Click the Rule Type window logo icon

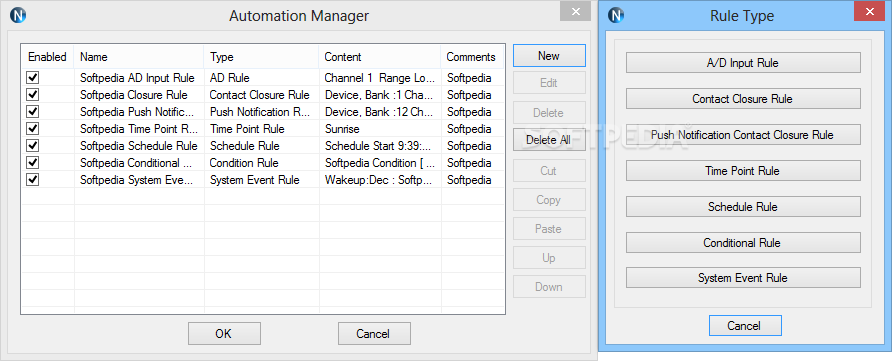coord(617,15)
